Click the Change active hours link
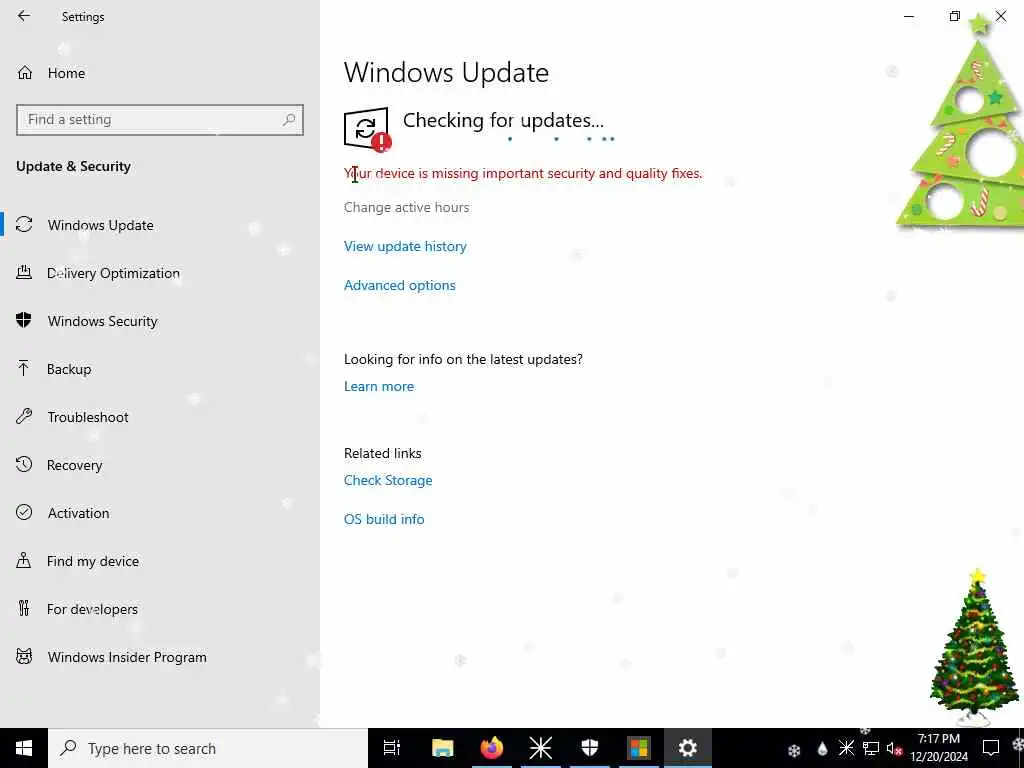 (x=406, y=207)
